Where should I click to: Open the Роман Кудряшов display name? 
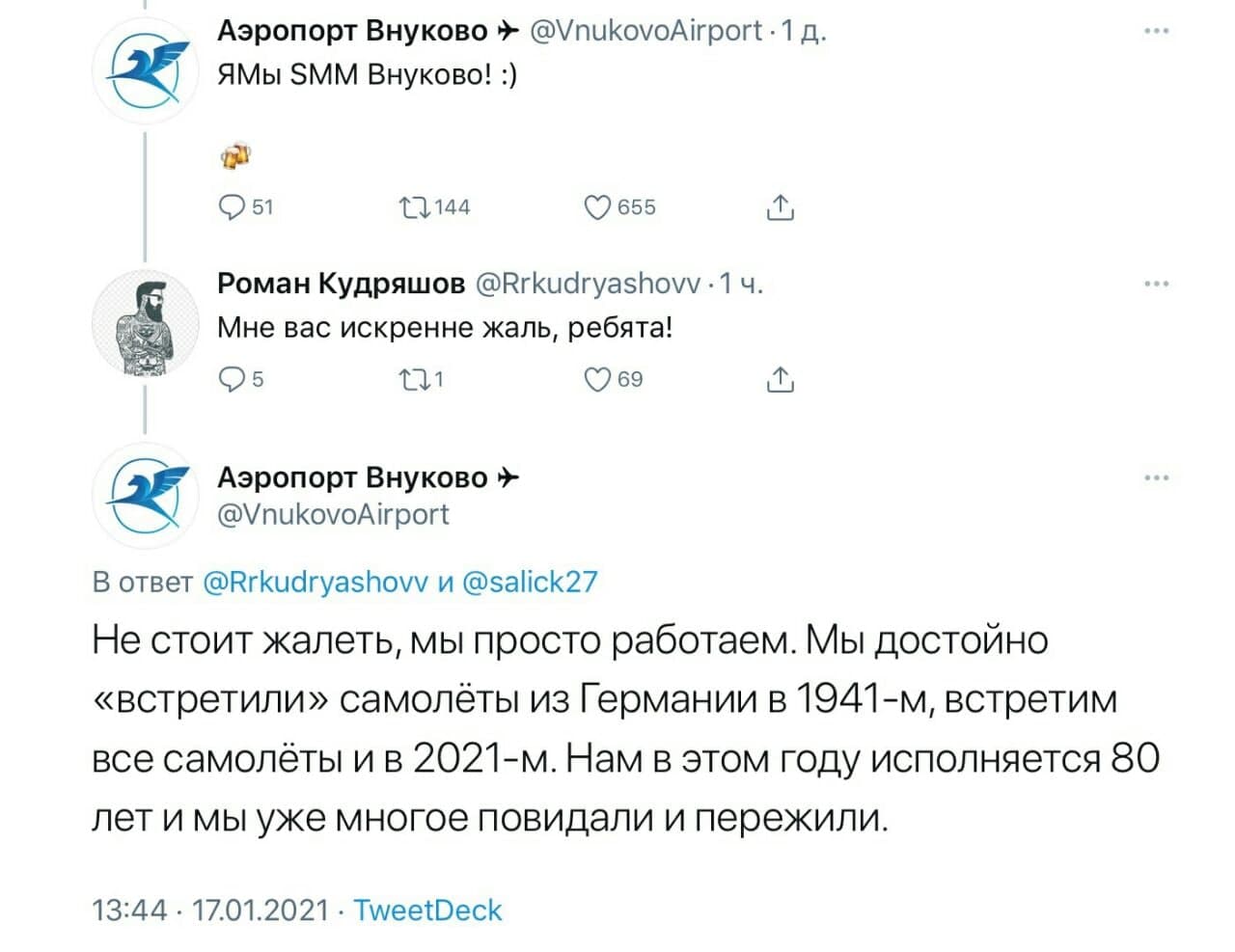341,284
